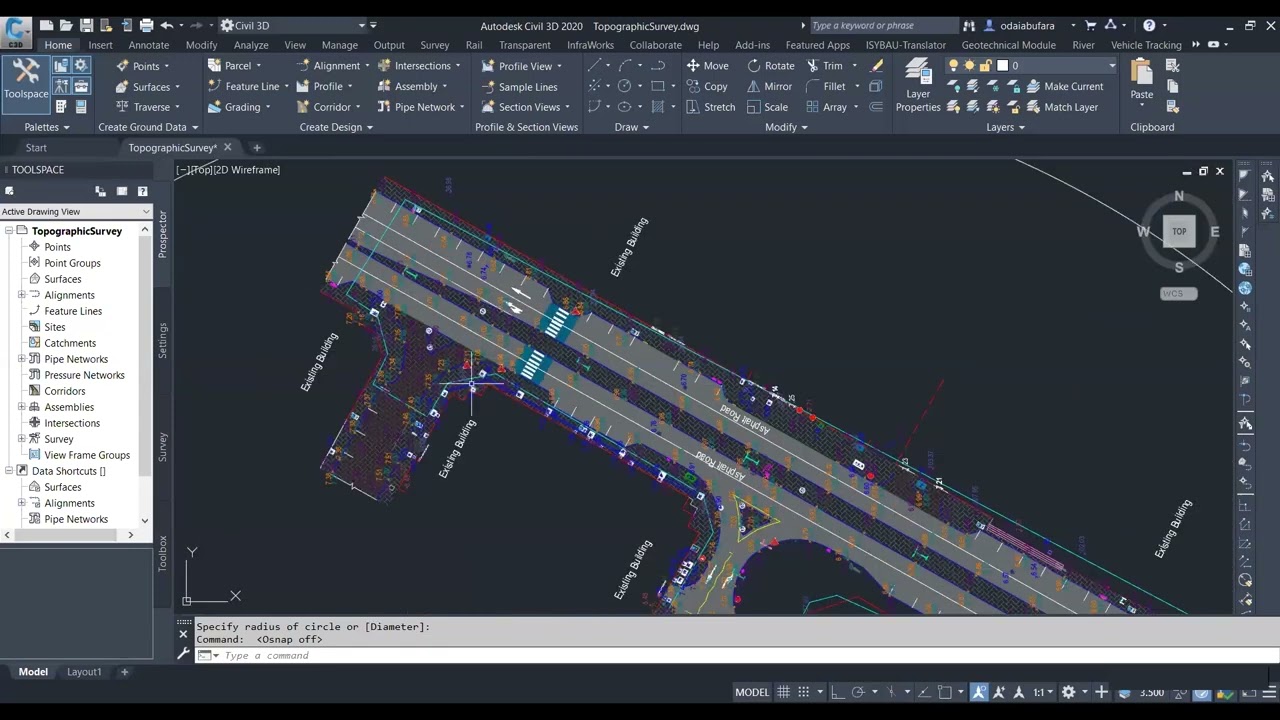
Task: Click the Trim tool
Action: (x=824, y=66)
